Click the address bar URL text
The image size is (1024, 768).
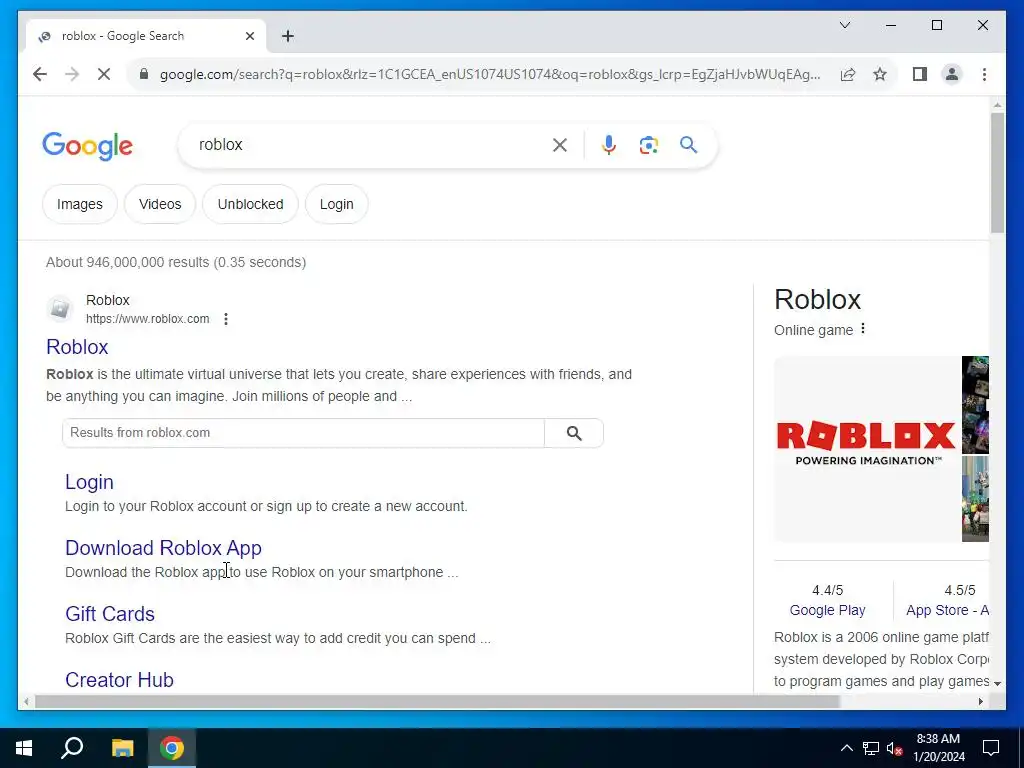coord(490,74)
